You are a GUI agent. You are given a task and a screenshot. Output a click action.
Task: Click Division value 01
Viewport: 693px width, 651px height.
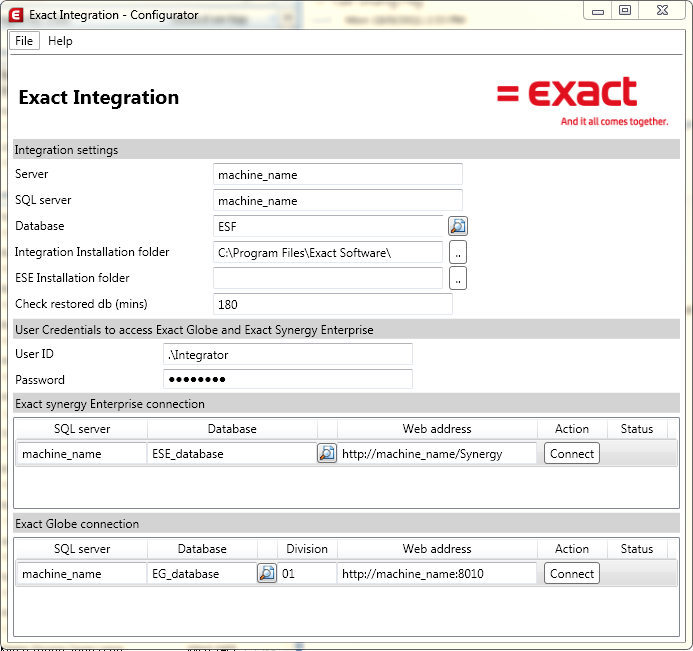pyautogui.click(x=307, y=573)
